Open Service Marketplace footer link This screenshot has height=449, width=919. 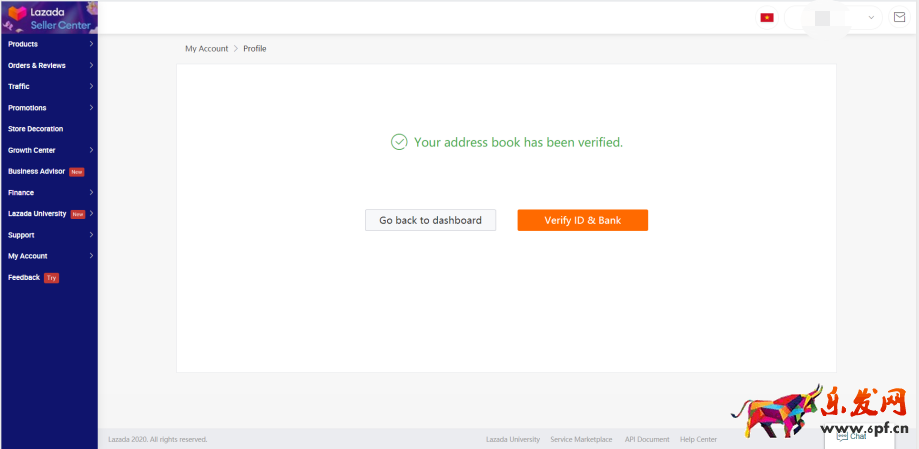581,439
